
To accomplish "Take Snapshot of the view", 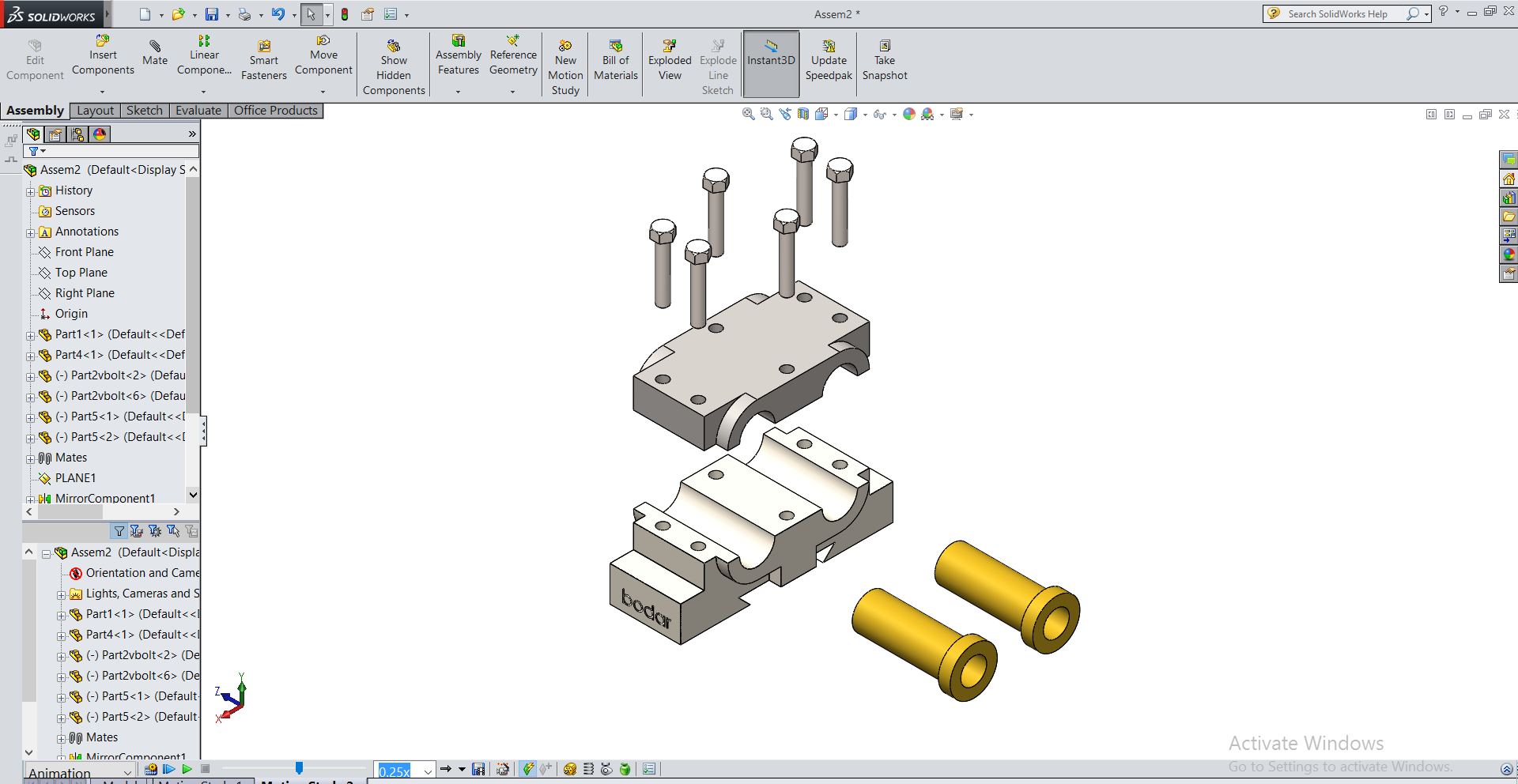I will [x=885, y=60].
